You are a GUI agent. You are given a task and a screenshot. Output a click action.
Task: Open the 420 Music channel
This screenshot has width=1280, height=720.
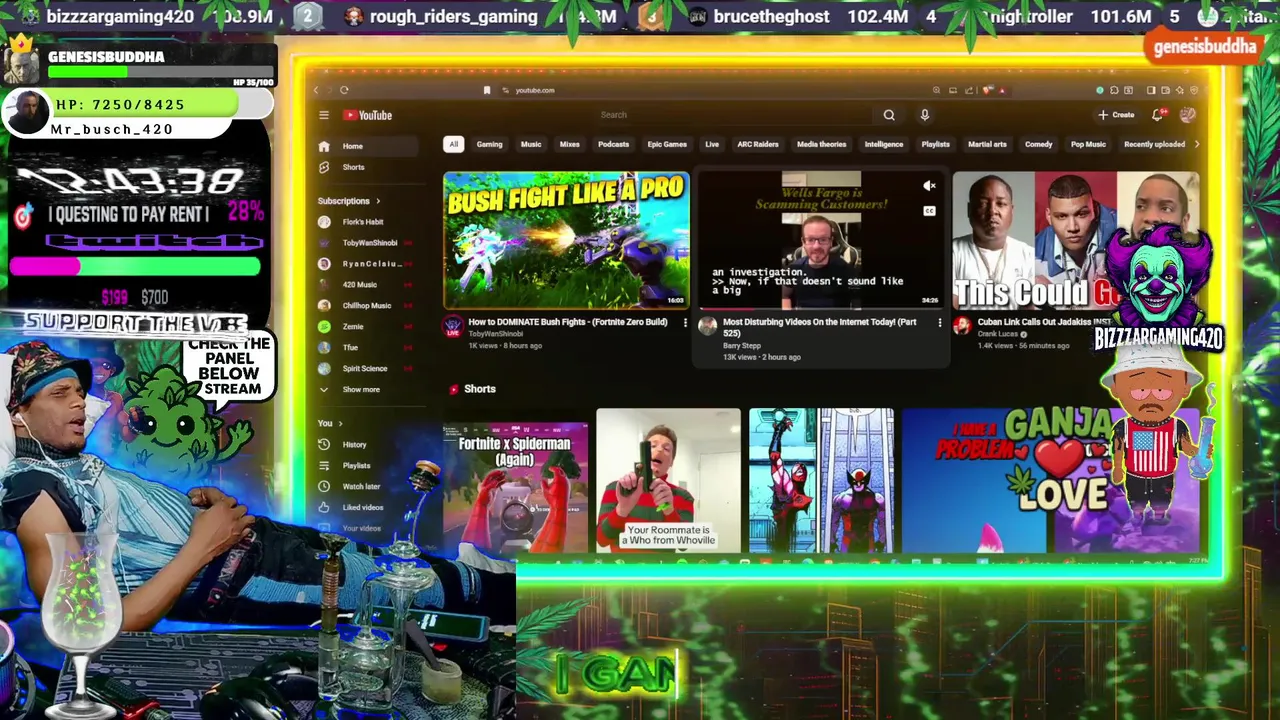(365, 285)
